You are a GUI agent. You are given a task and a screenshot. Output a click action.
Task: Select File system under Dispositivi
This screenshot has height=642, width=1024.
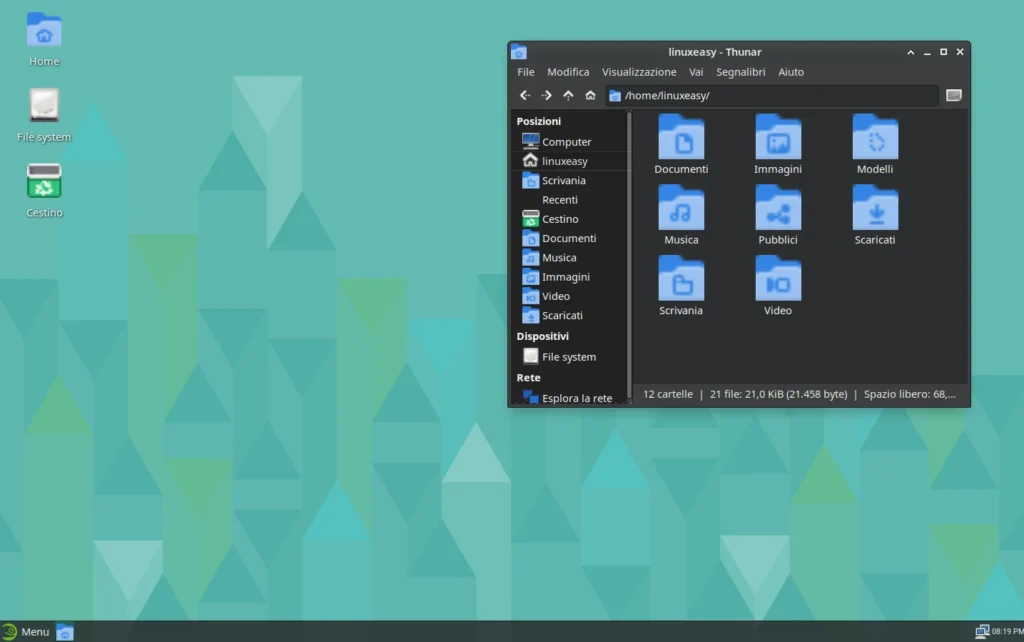(x=566, y=356)
